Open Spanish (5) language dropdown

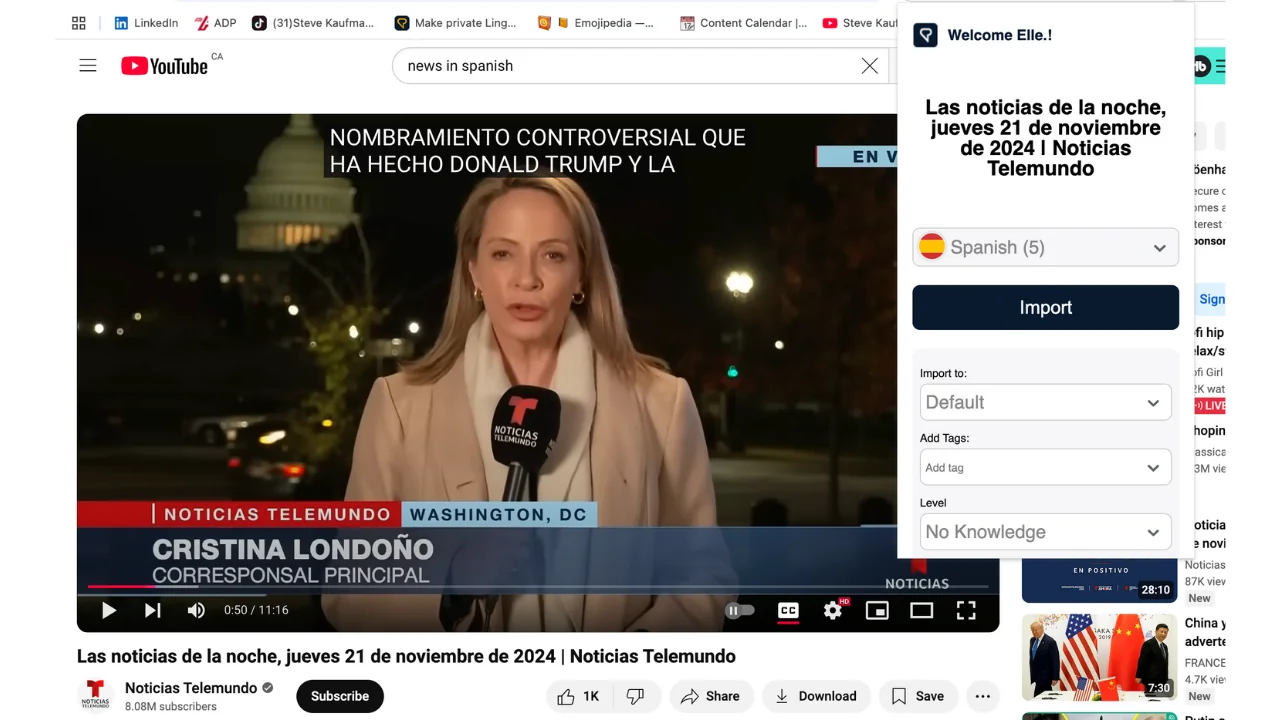(1045, 247)
